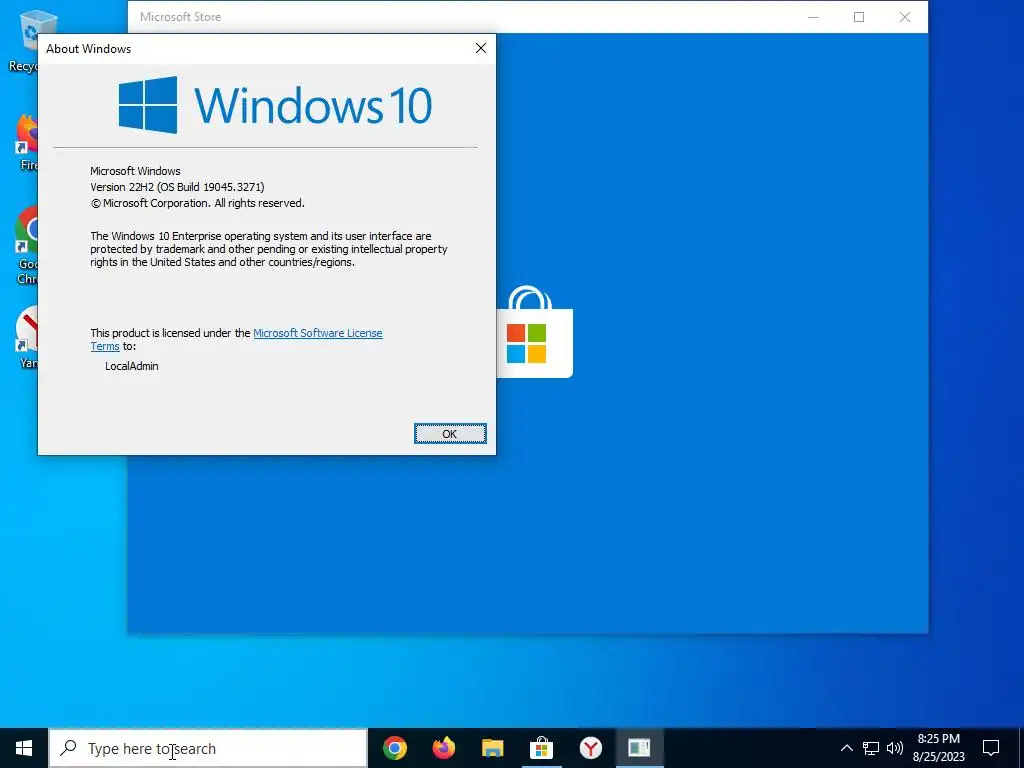Image resolution: width=1024 pixels, height=768 pixels.
Task: Select the Firefox desktop shortcut
Action: [27, 142]
